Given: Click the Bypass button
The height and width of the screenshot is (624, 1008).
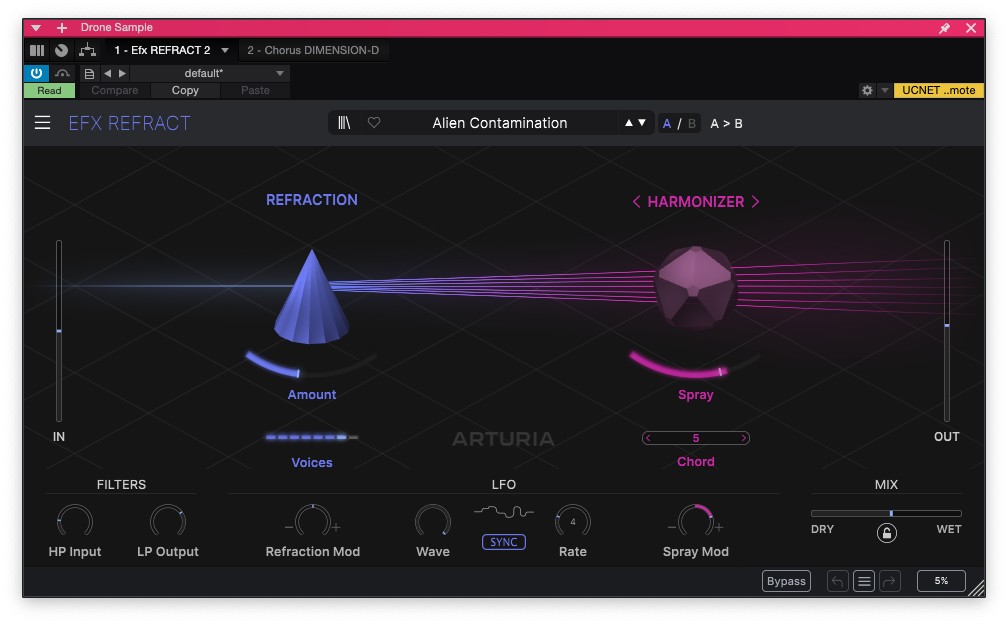Looking at the screenshot, I should point(786,581).
